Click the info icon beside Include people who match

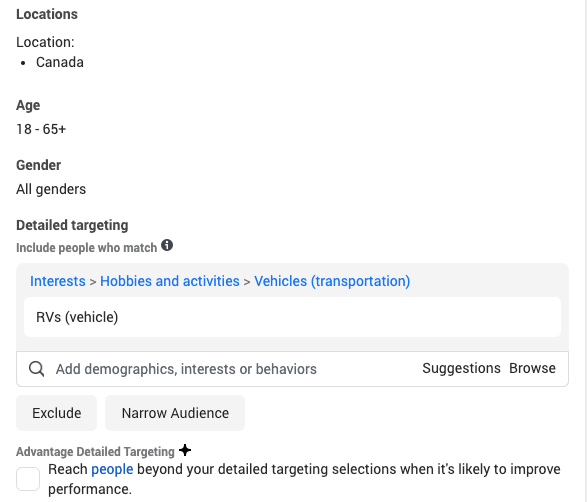click(x=167, y=246)
